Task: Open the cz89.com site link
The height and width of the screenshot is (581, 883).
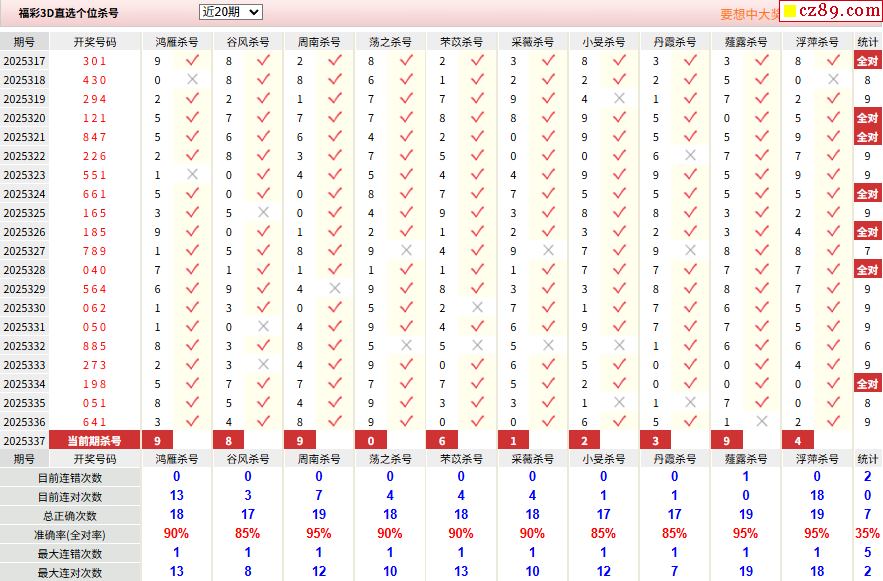Action: (831, 11)
